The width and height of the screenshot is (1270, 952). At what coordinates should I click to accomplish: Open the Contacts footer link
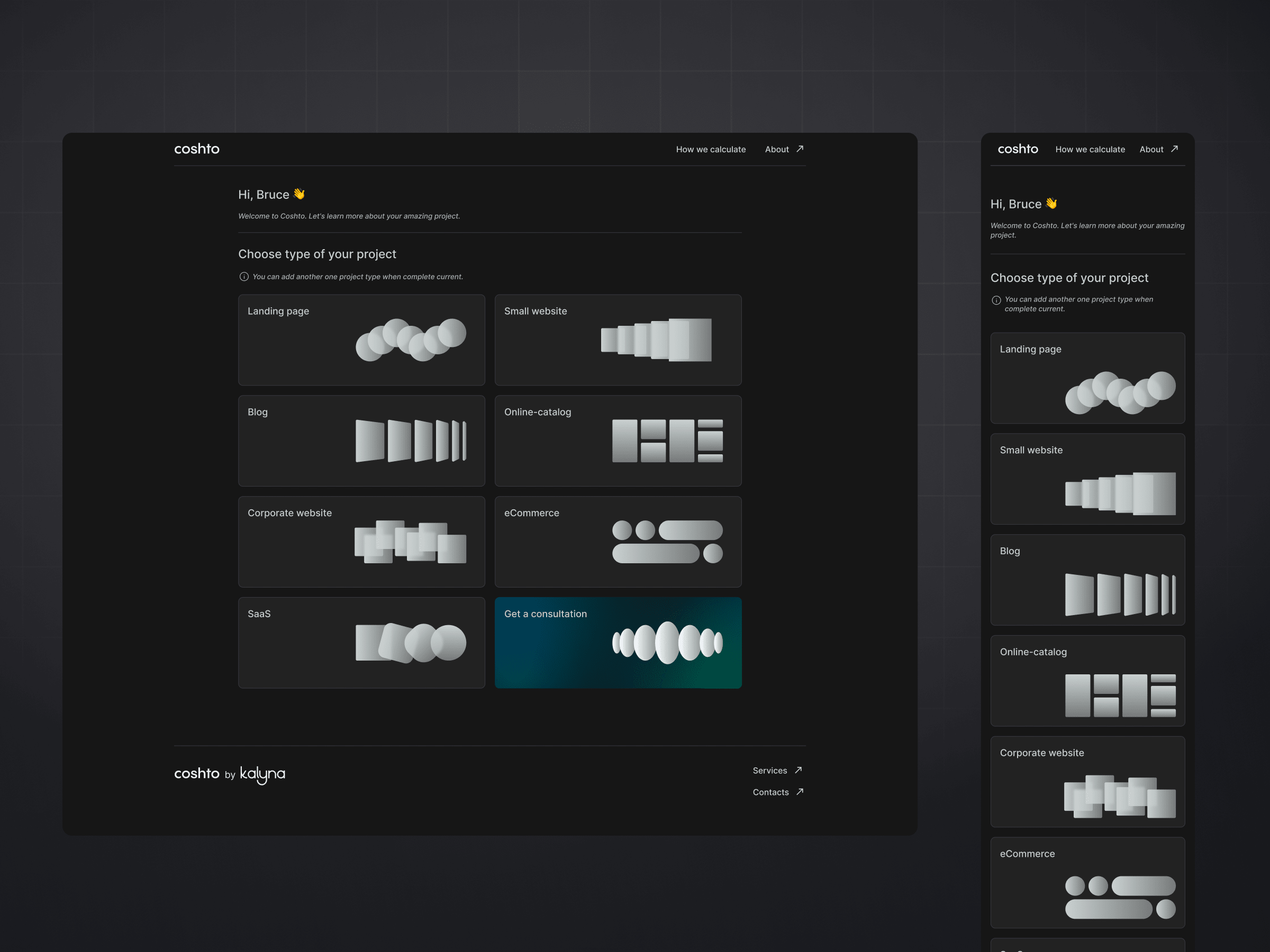click(x=771, y=792)
